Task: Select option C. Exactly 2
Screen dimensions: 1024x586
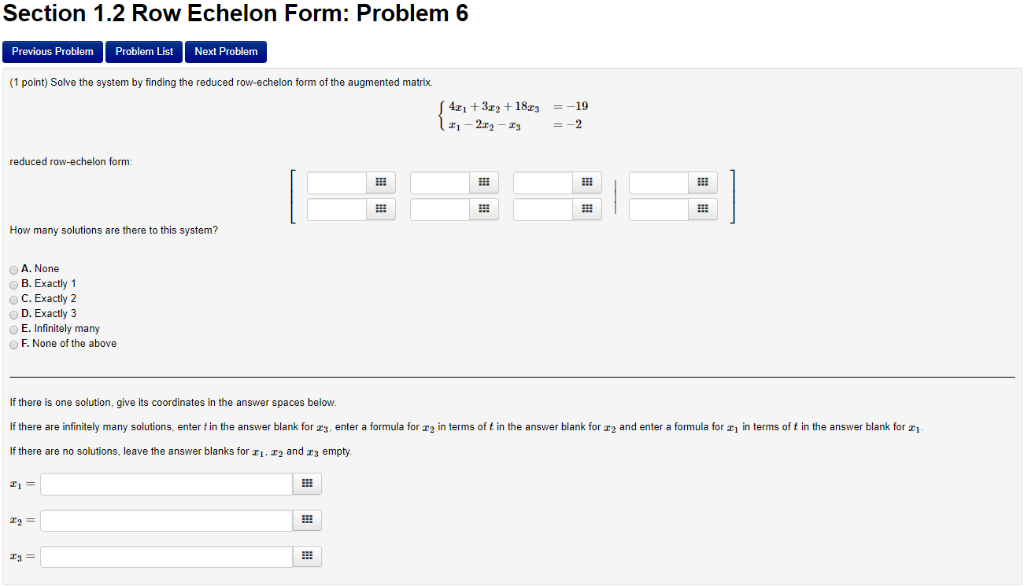Action: tap(13, 298)
